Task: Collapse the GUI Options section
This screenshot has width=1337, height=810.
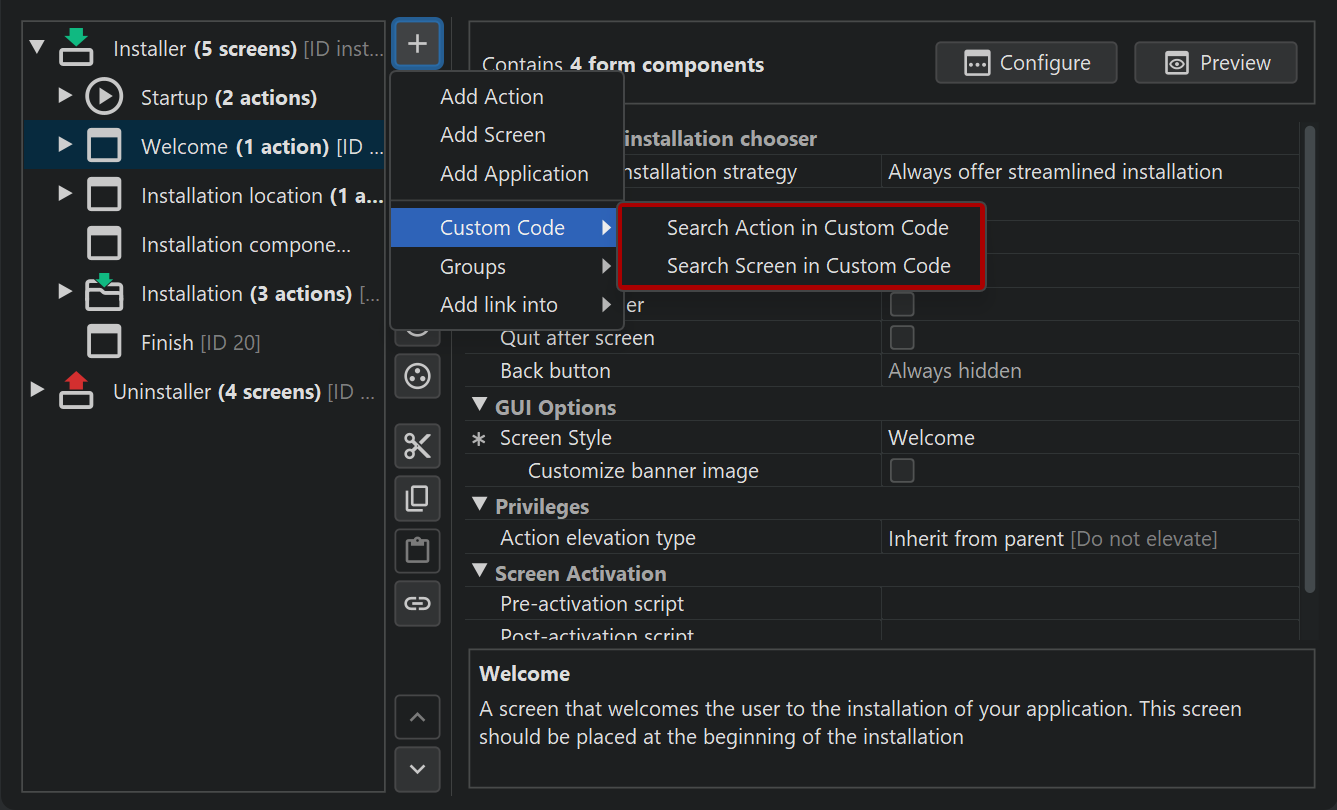Action: coord(478,406)
